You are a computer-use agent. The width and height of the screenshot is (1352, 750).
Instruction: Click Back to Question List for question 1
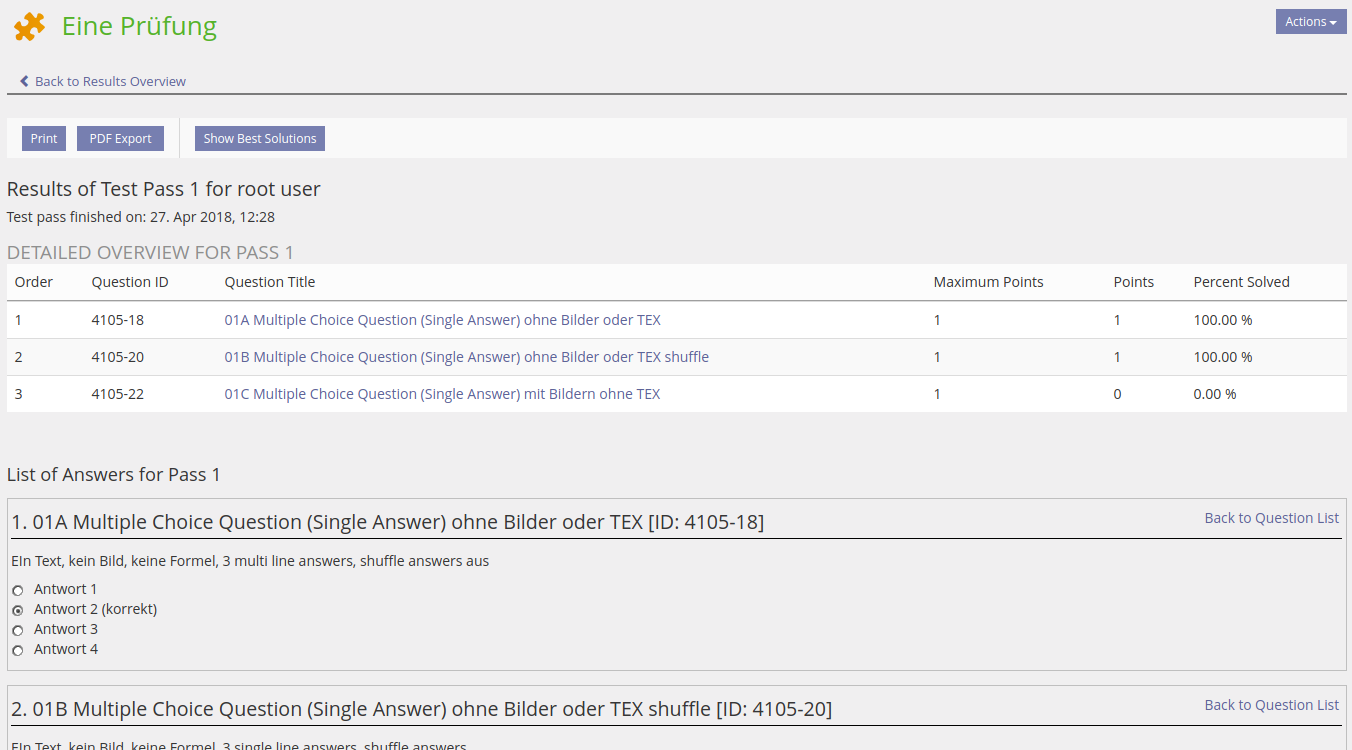[x=1271, y=518]
